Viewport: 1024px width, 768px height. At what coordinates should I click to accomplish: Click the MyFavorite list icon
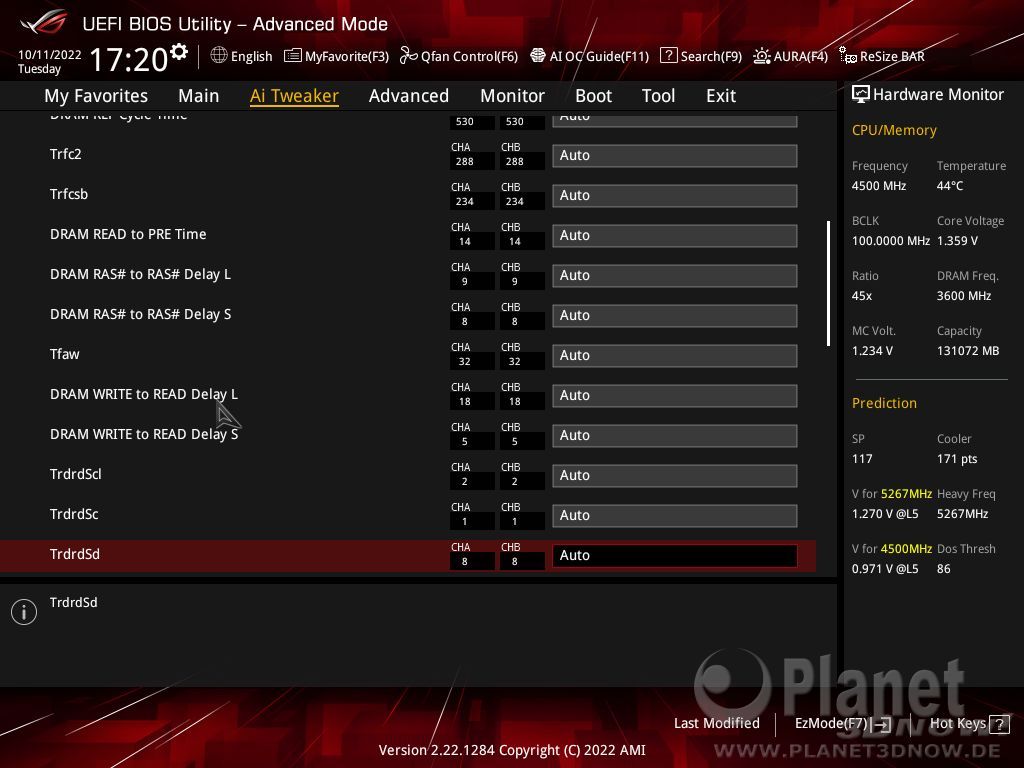(293, 56)
